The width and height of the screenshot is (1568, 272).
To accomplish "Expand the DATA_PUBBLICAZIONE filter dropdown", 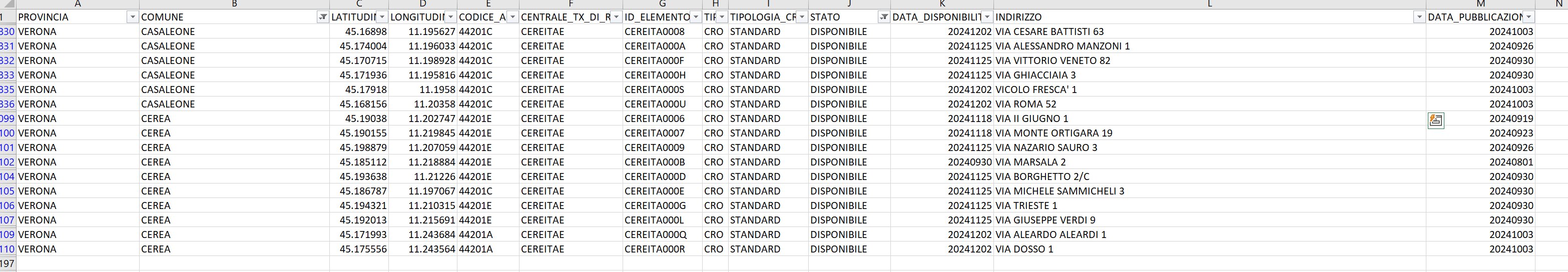I will [1528, 17].
